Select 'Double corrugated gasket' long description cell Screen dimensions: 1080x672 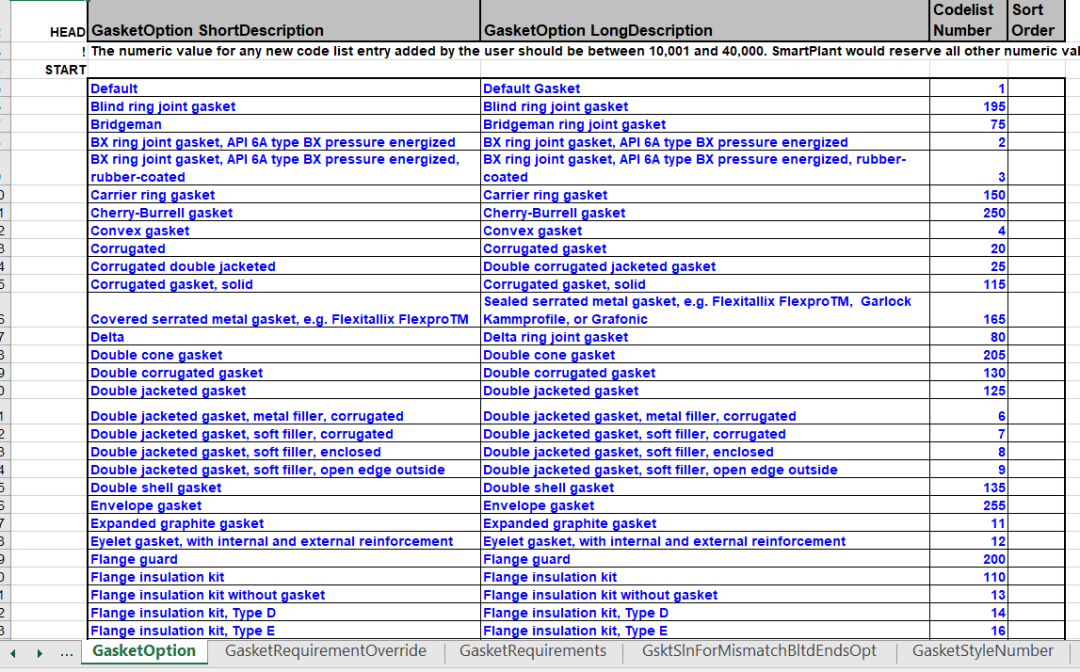click(x=705, y=372)
